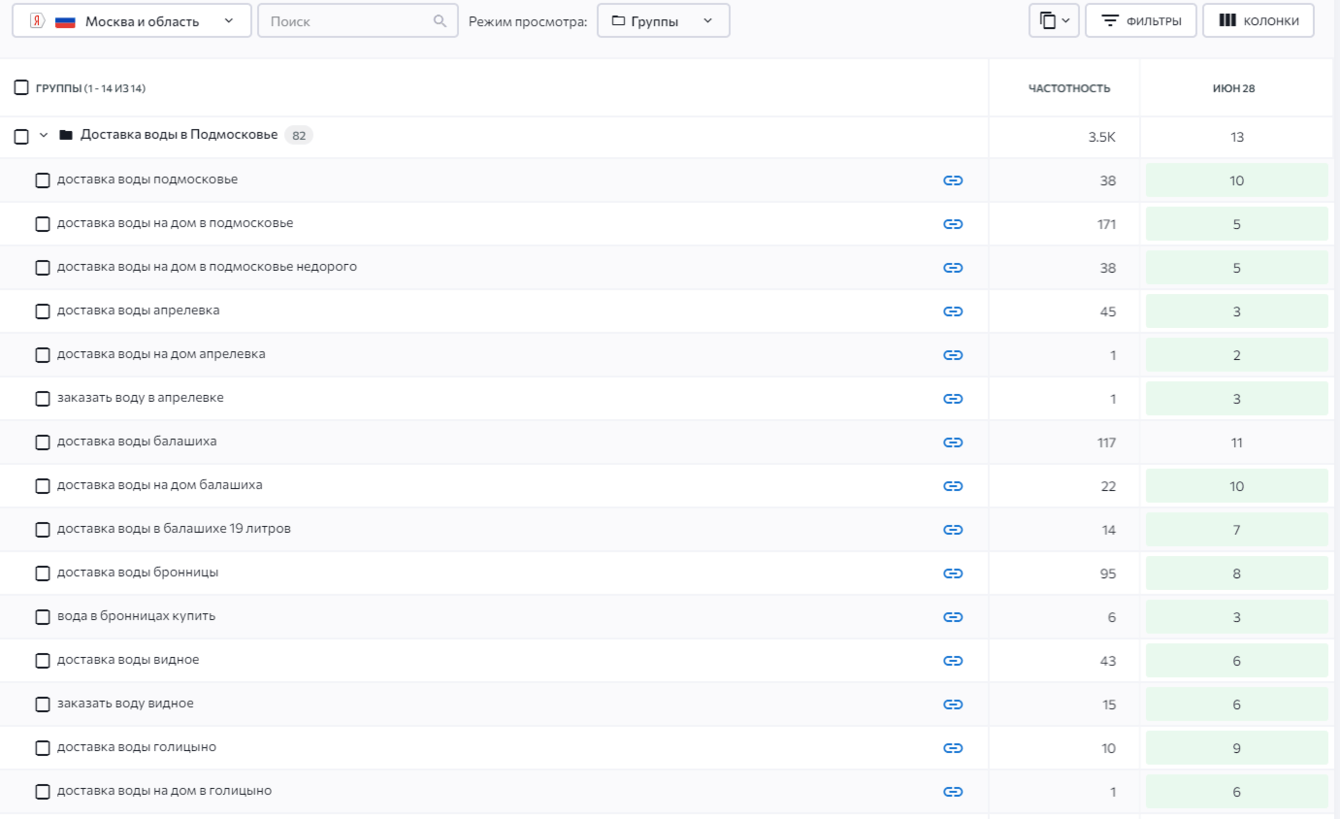This screenshot has height=819, width=1340.
Task: Open the 'Москва и область' region dropdown
Action: click(x=131, y=21)
